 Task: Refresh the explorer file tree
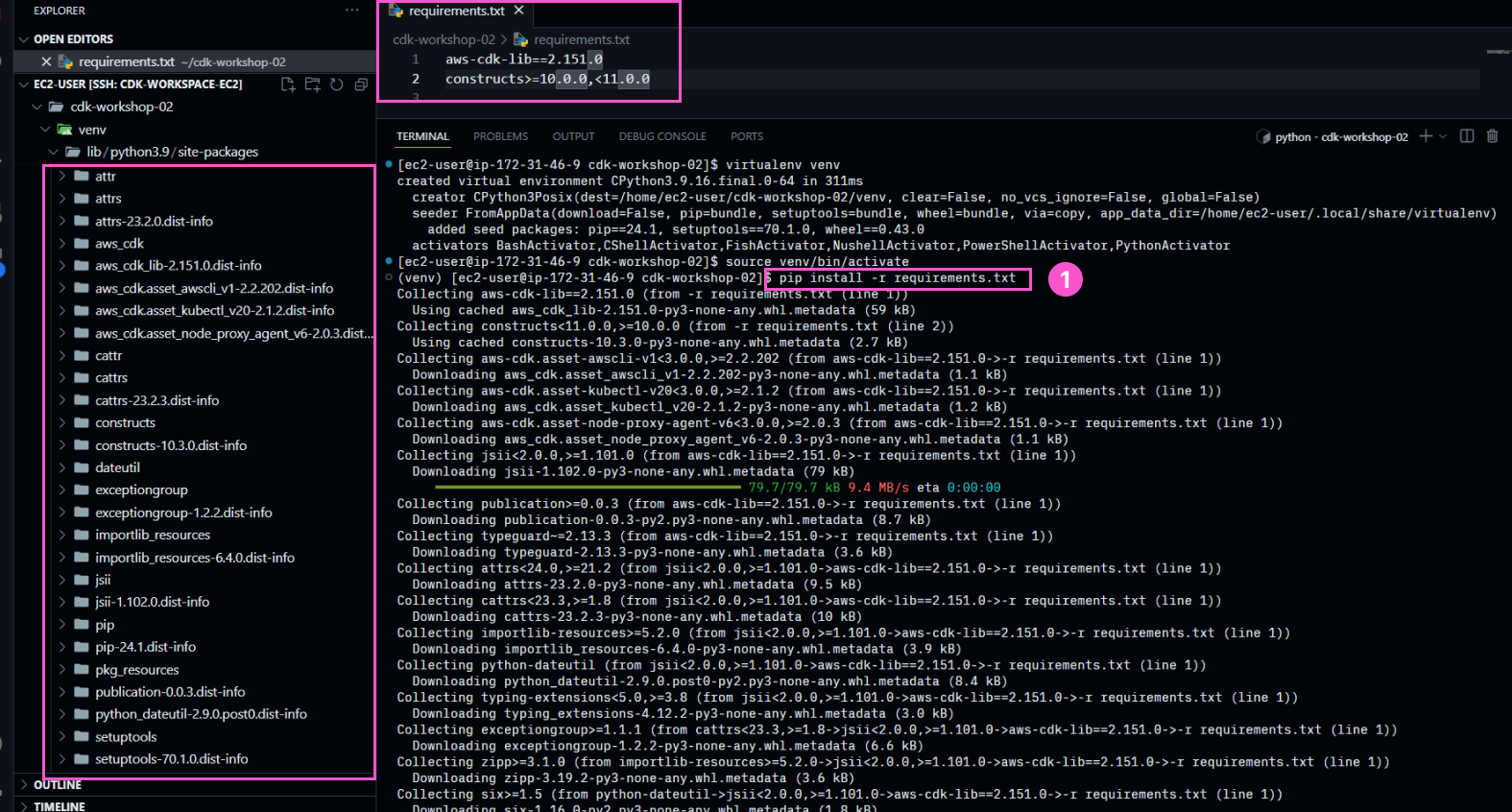click(x=337, y=84)
